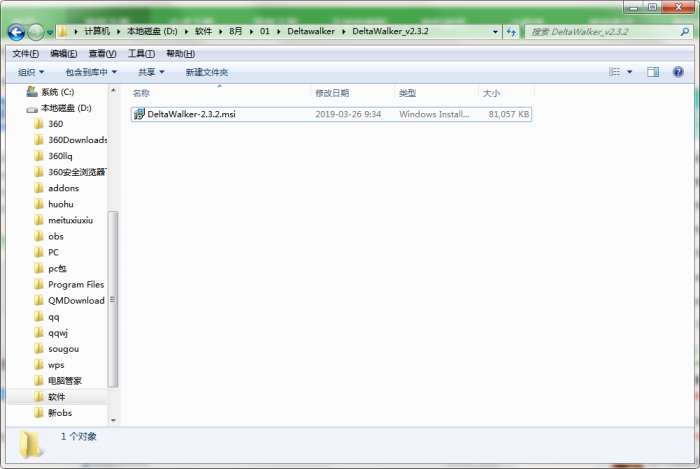
Task: Open the 文件(F) menu
Action: click(x=25, y=54)
